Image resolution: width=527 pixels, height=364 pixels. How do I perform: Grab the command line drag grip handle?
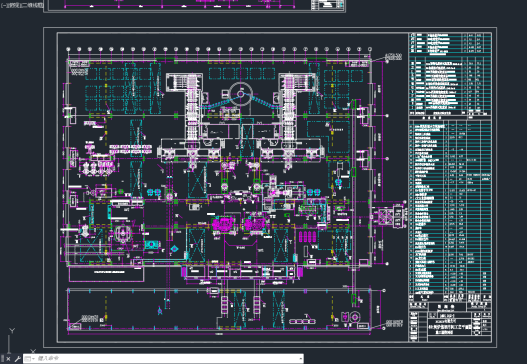pos(2,359)
